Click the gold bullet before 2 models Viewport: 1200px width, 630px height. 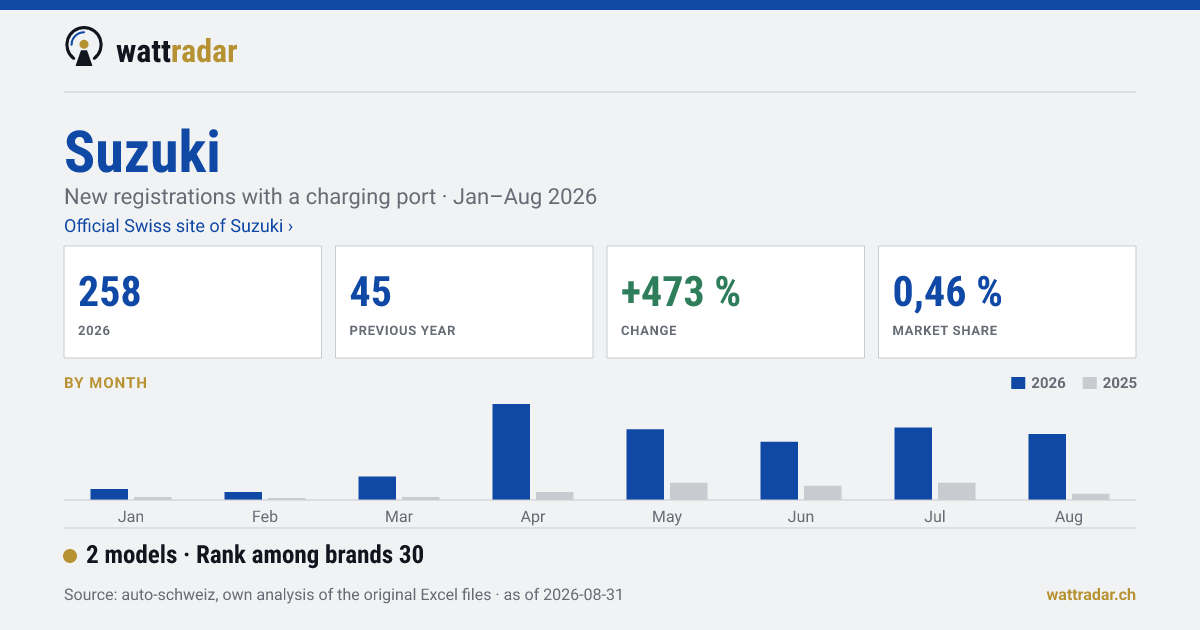pyautogui.click(x=70, y=556)
